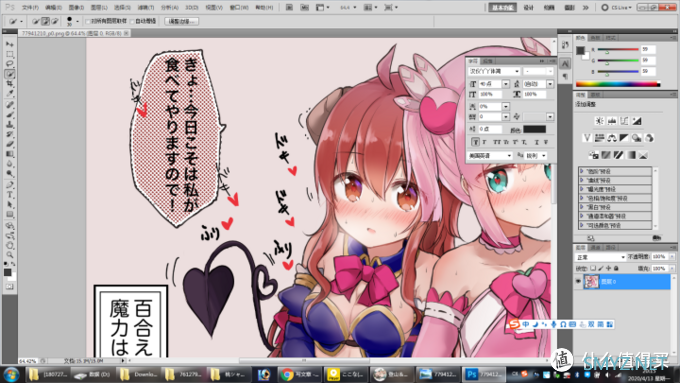Click the Character panel text color swatch

tap(534, 129)
